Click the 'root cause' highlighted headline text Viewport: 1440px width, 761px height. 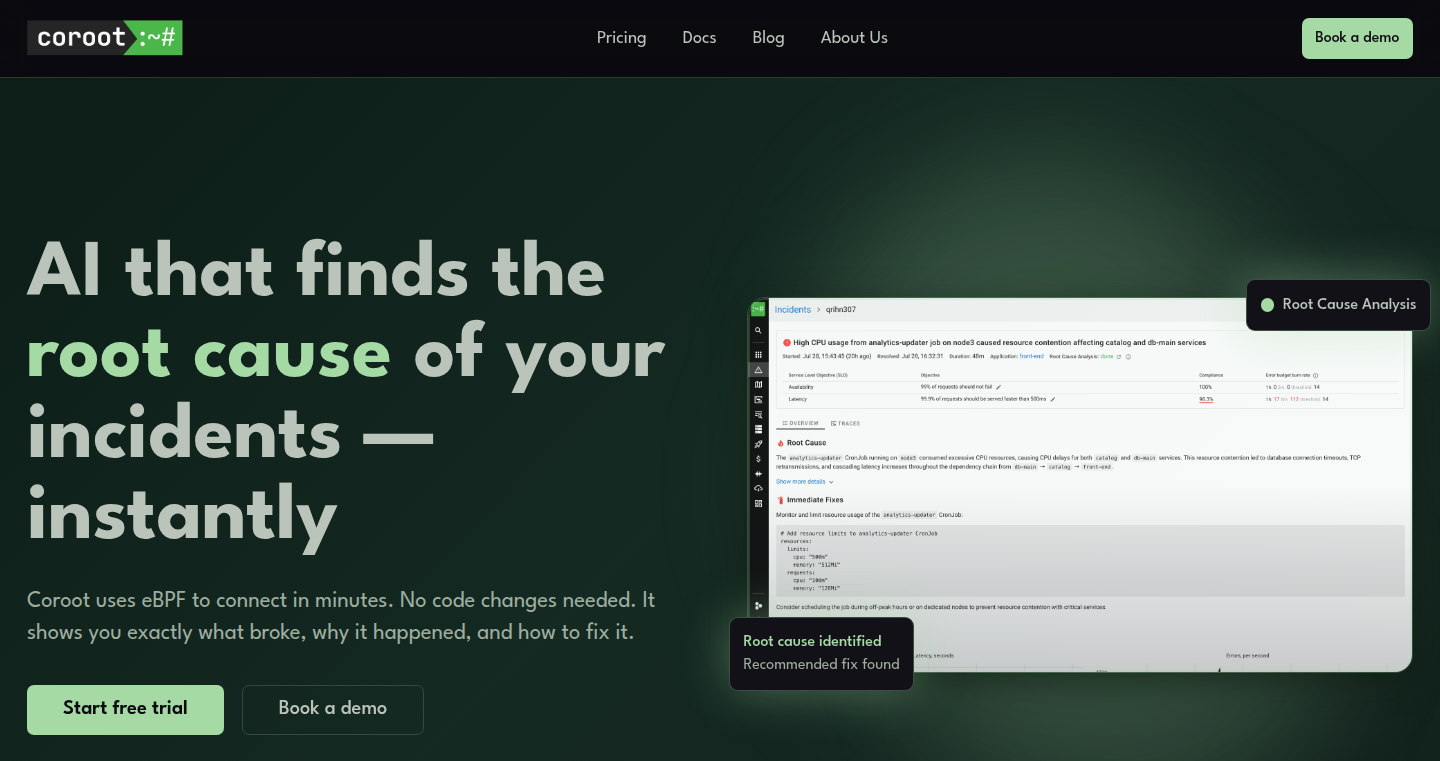[208, 354]
